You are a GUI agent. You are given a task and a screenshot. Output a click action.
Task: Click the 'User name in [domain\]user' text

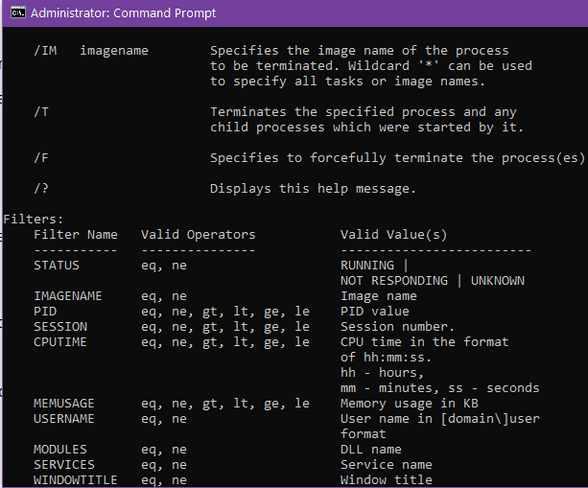[440, 419]
